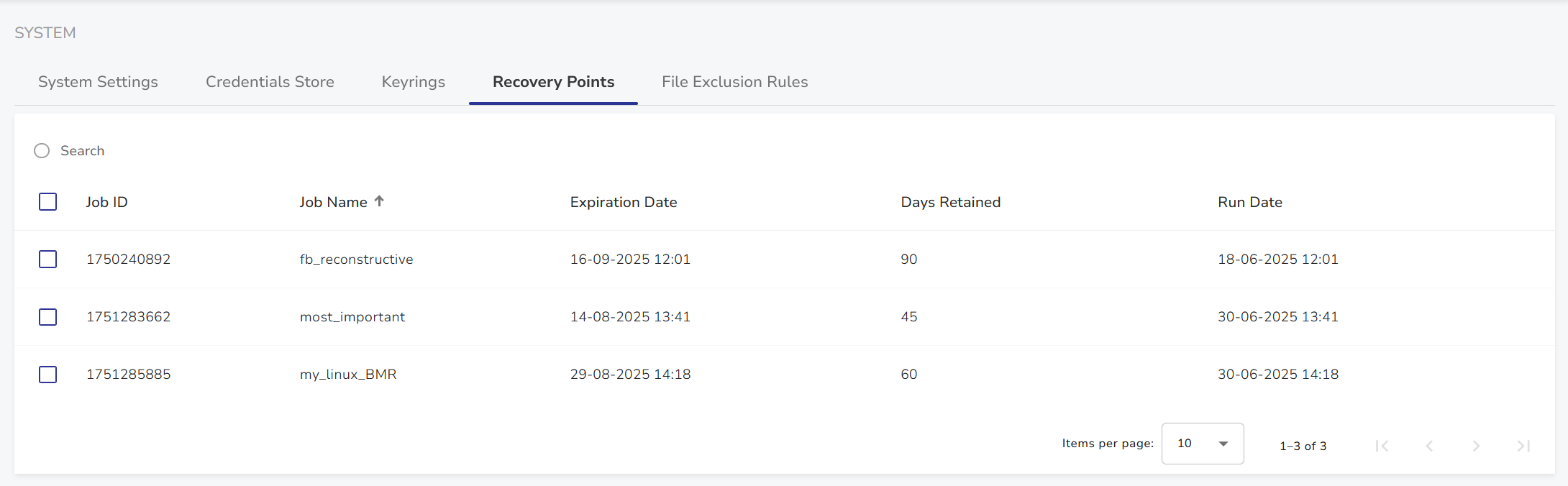
Task: Click the Job Name sort arrow
Action: [379, 201]
